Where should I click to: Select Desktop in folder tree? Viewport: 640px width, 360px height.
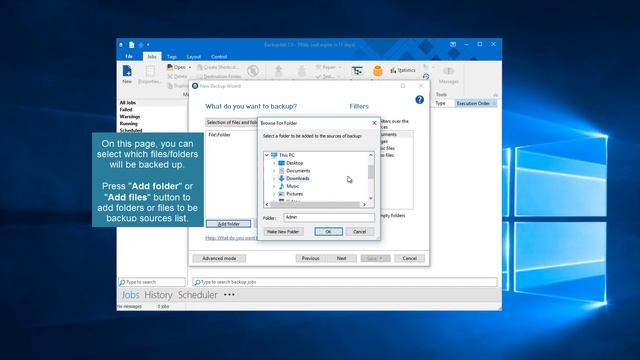[295, 163]
